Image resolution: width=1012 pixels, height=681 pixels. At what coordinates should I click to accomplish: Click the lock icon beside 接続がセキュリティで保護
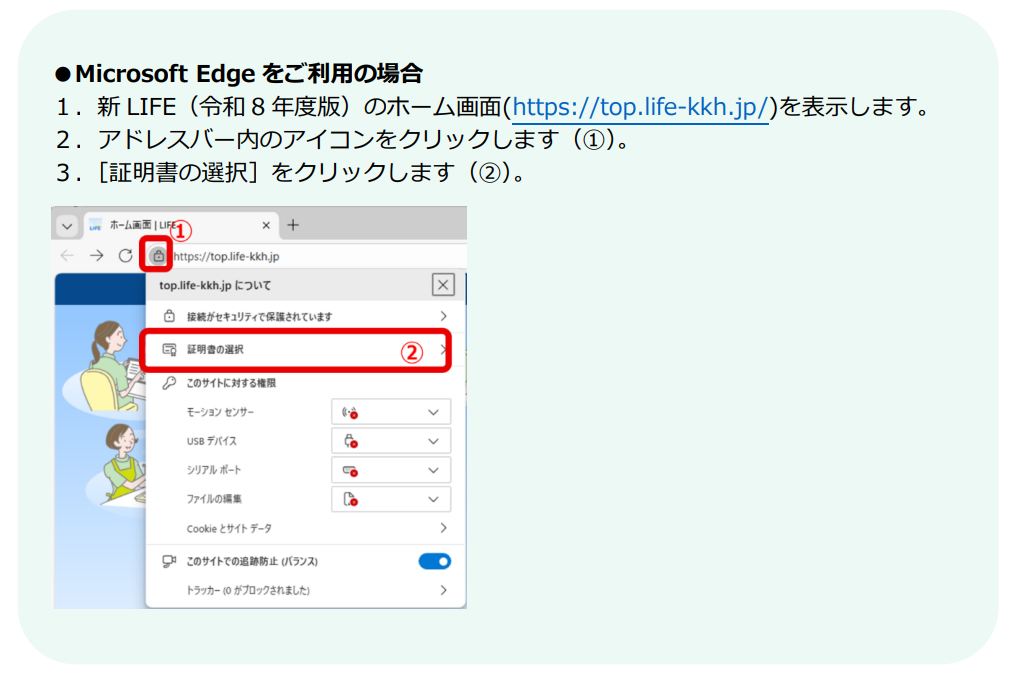[169, 316]
